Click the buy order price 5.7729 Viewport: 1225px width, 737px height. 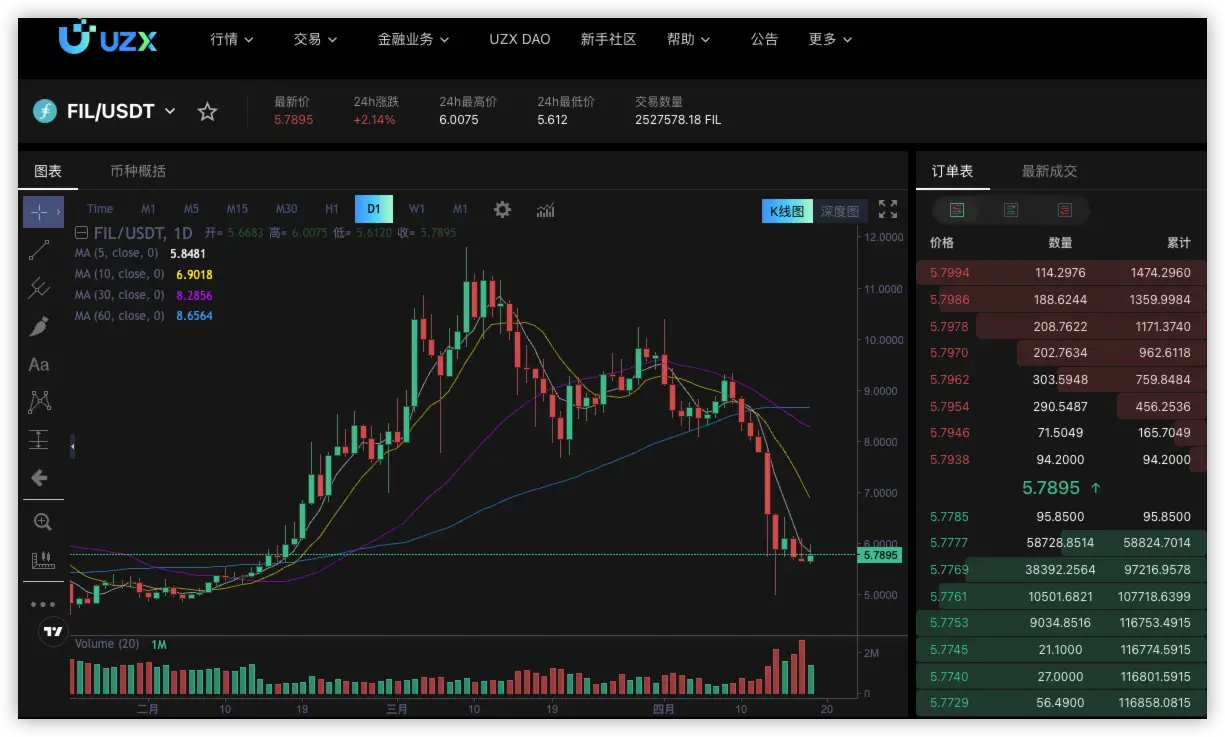click(949, 703)
